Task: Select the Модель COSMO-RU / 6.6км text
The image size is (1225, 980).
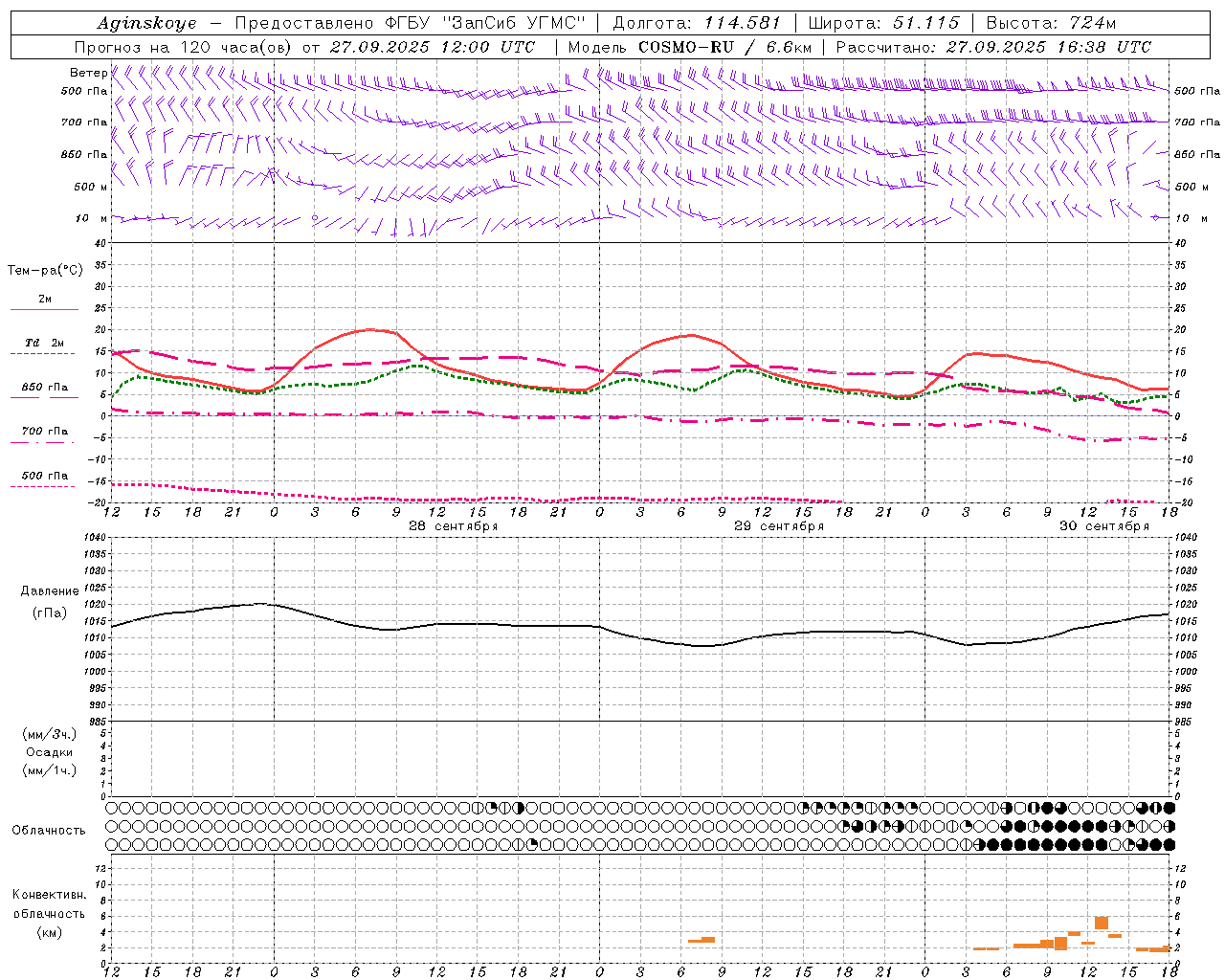Action: click(x=689, y=47)
